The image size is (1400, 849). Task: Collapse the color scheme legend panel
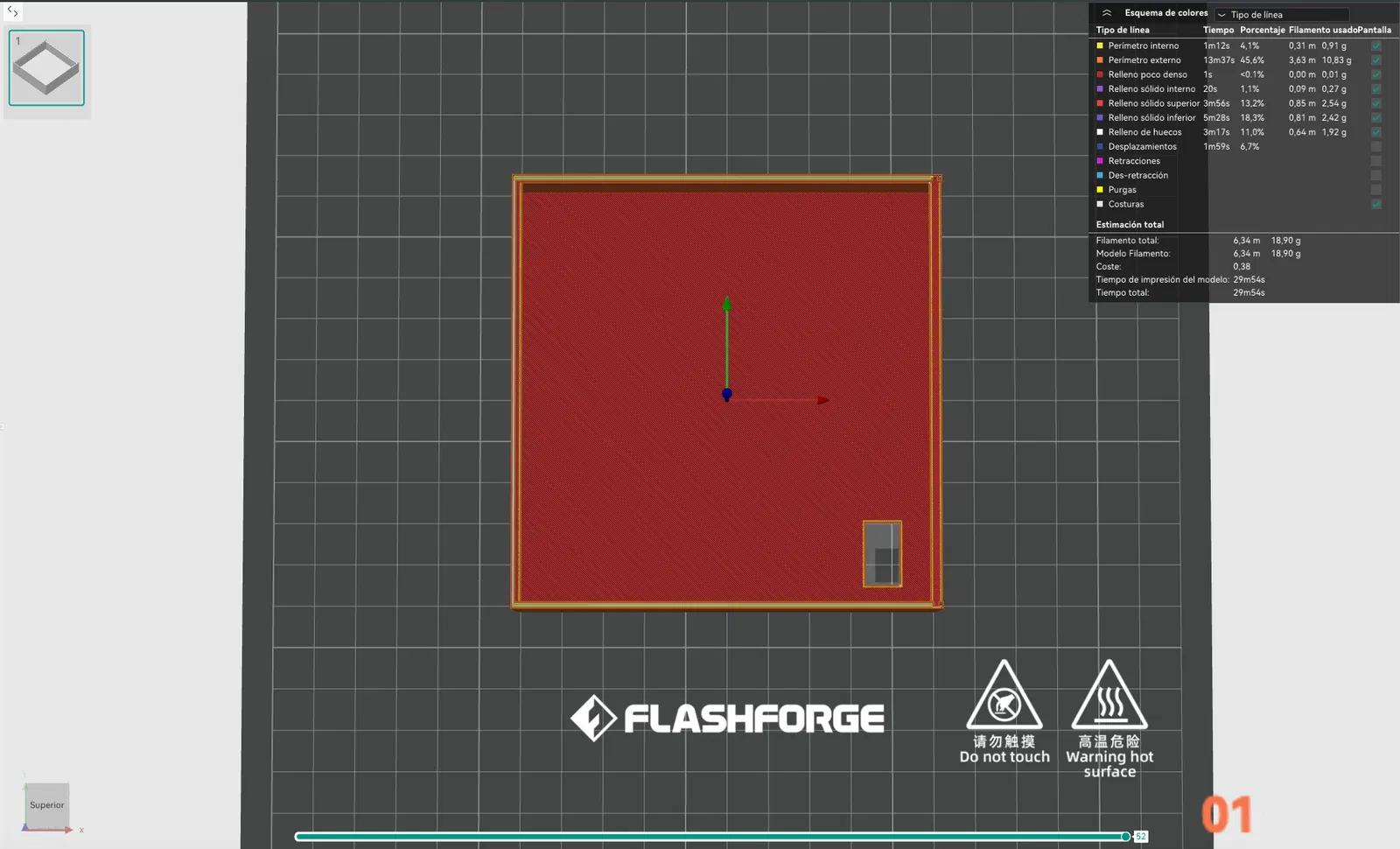[x=1107, y=13]
